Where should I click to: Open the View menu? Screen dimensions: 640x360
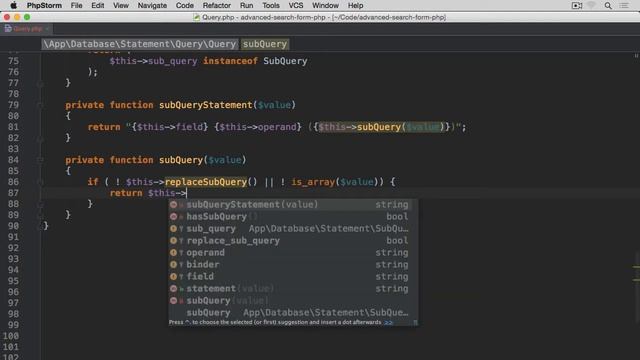121,5
